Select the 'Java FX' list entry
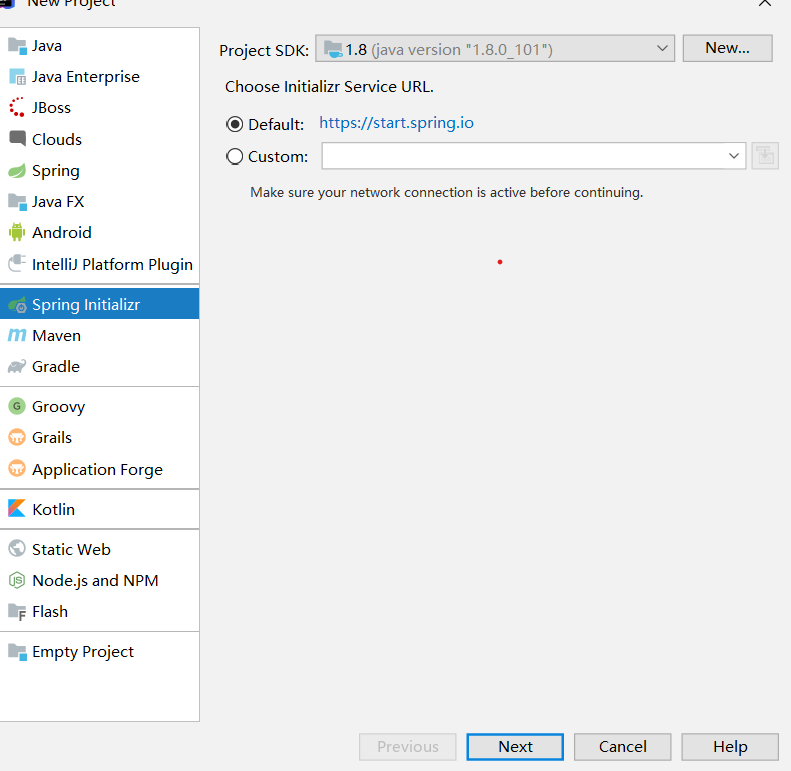Image resolution: width=791 pixels, height=771 pixels. 99,202
